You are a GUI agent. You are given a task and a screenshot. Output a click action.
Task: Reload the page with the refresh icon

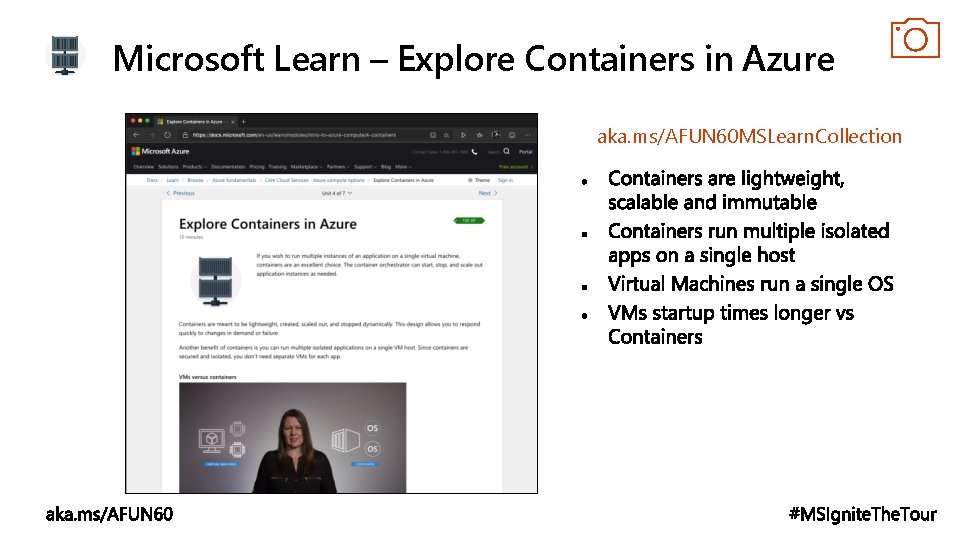(167, 135)
